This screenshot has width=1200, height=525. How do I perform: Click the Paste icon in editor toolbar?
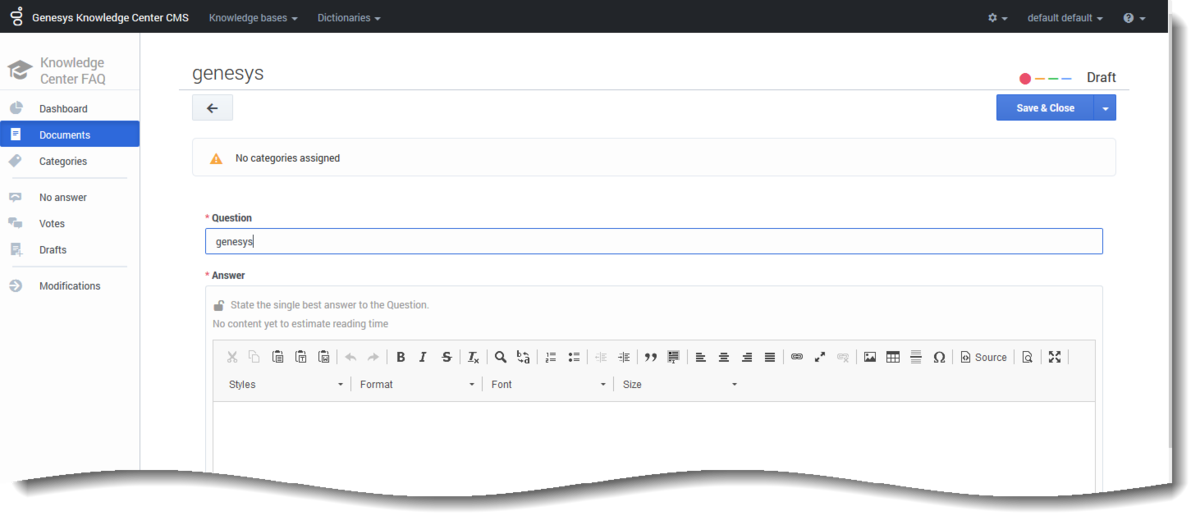pos(278,357)
